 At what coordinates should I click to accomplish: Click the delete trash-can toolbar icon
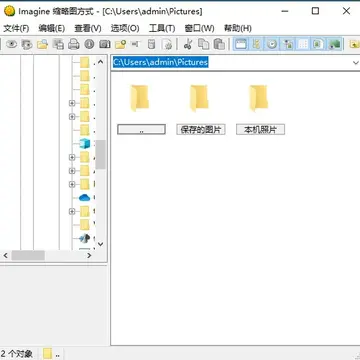[152, 44]
